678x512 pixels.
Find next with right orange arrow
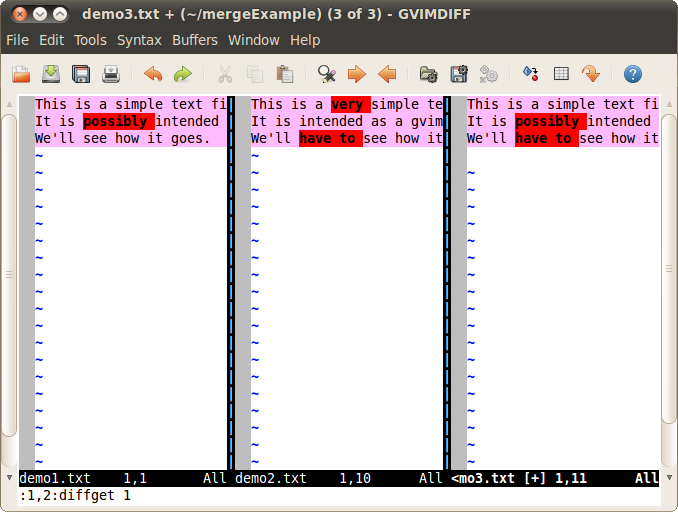[x=357, y=74]
